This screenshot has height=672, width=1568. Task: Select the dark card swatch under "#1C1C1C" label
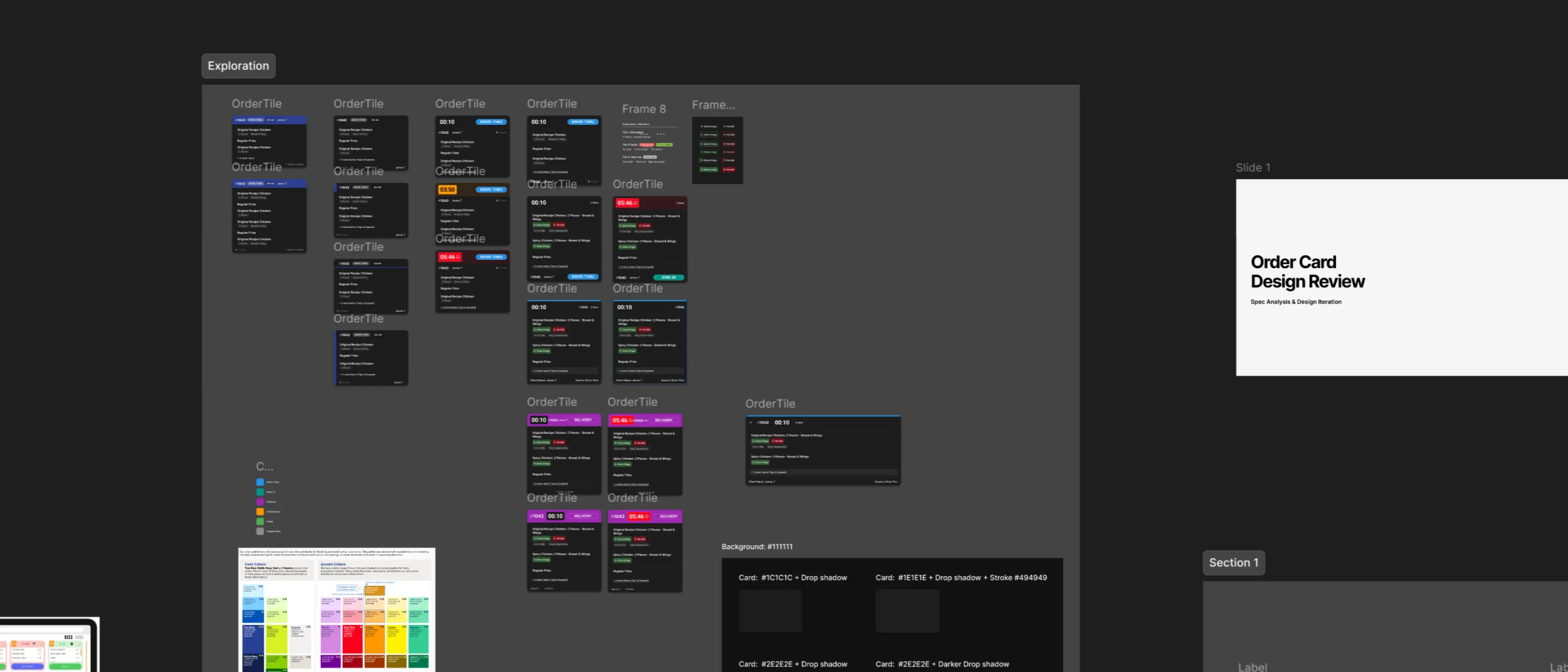[770, 610]
